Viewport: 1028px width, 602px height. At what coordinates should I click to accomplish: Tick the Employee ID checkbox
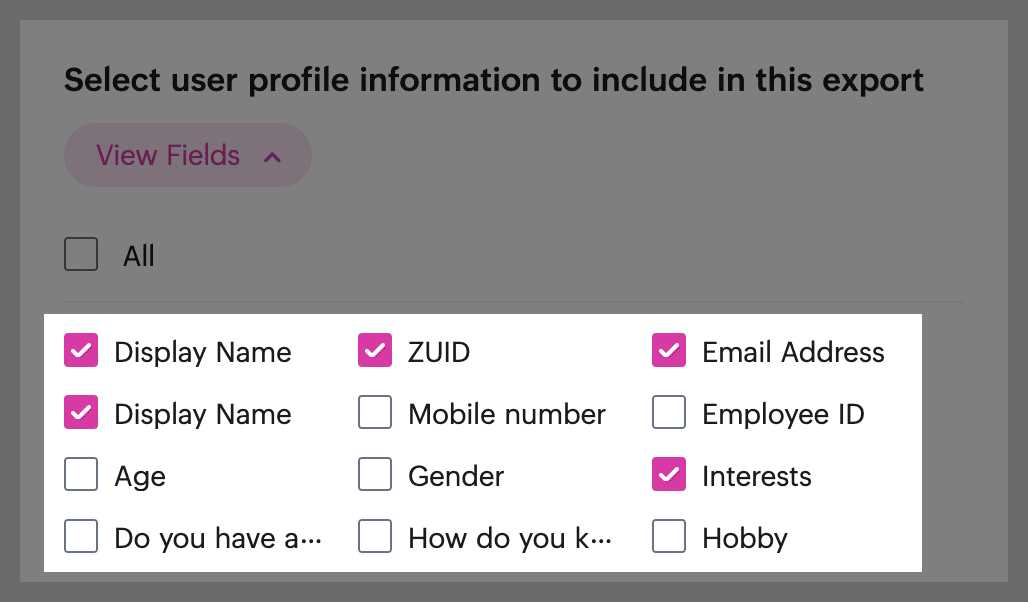[x=669, y=412]
